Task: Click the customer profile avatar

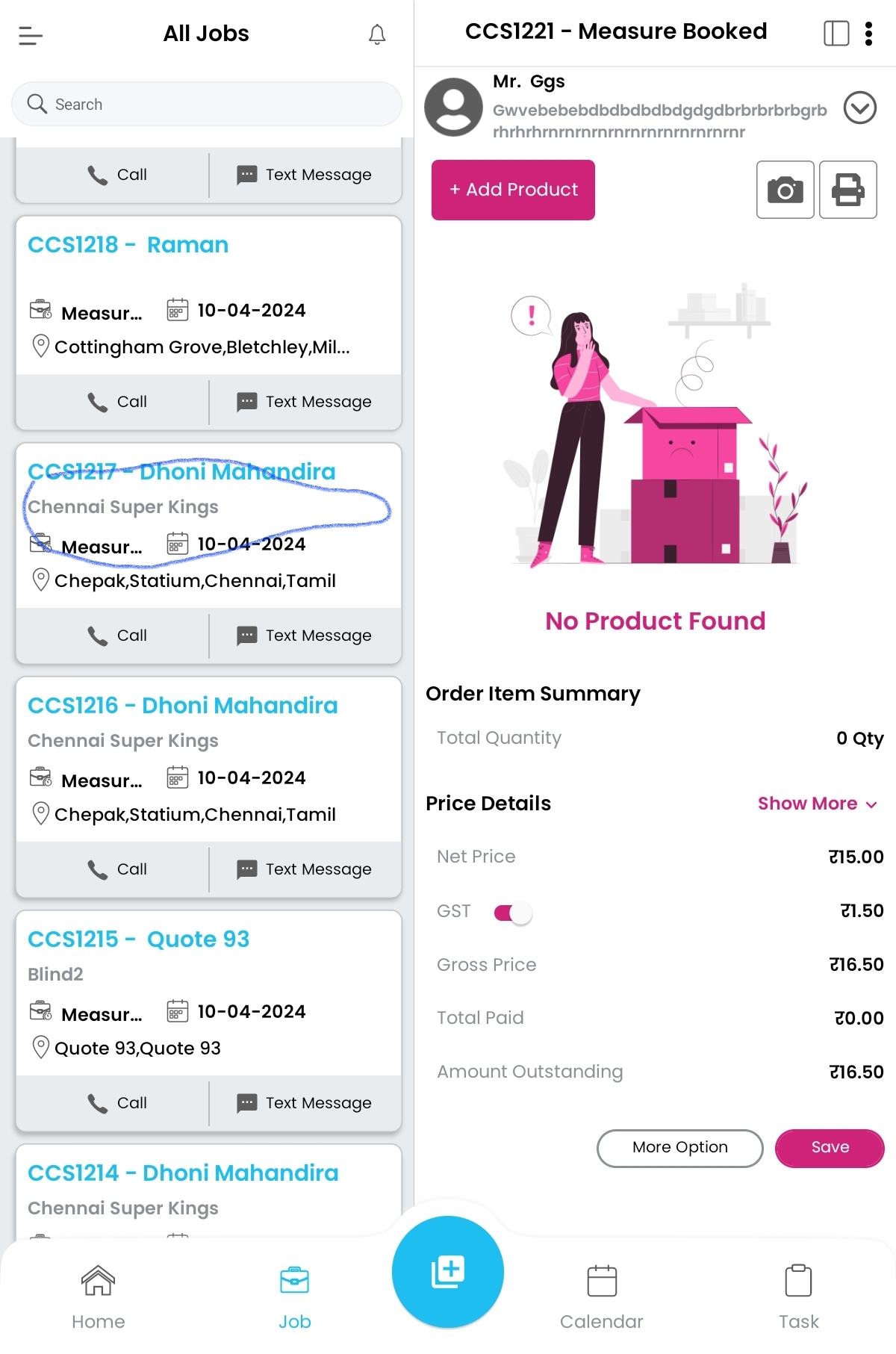Action: (x=453, y=107)
